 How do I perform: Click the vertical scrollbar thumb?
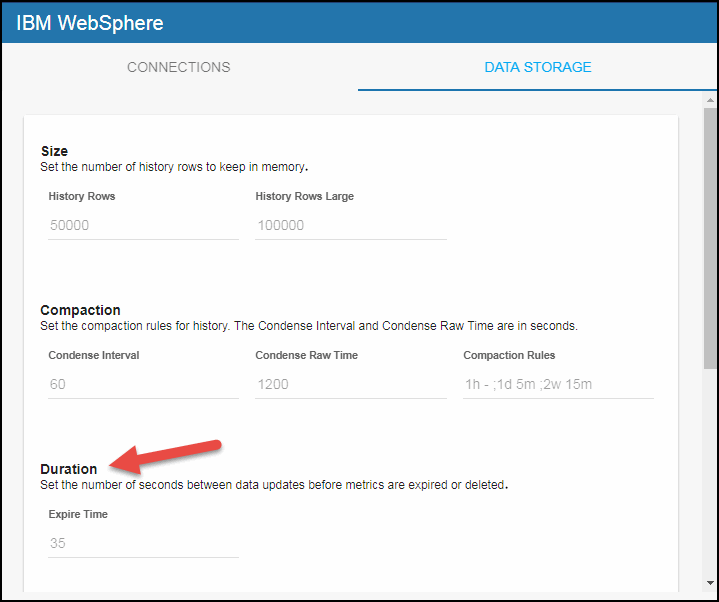709,240
